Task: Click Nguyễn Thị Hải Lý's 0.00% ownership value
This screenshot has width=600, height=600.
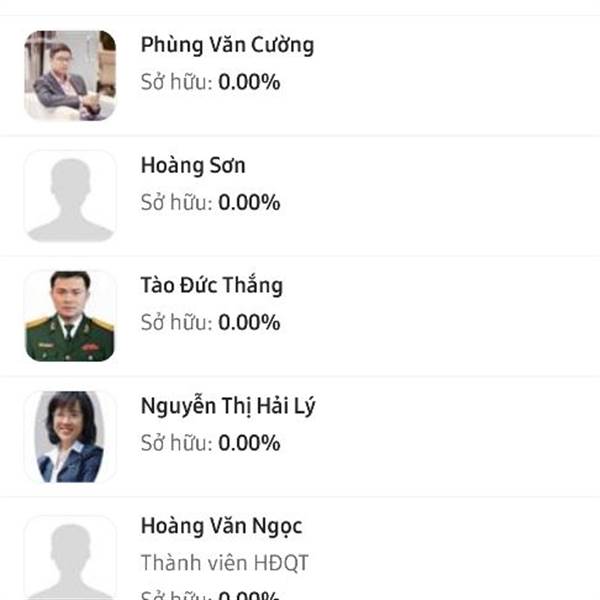Action: [x=249, y=443]
